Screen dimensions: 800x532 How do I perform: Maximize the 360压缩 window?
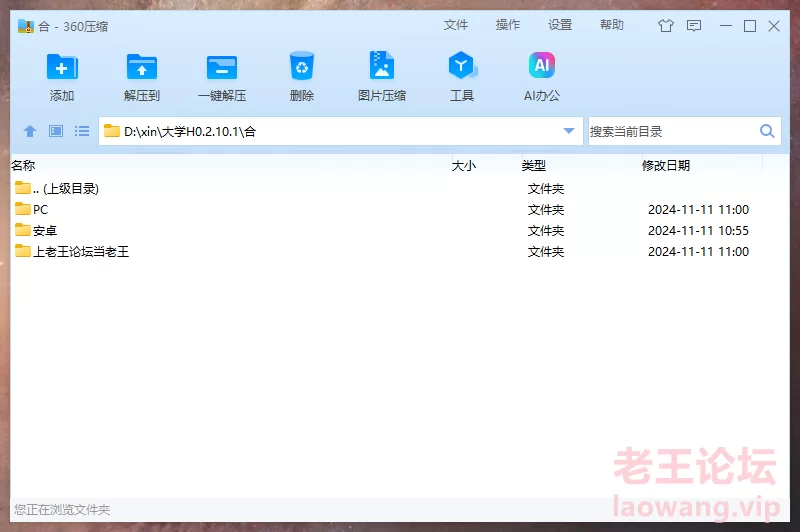click(749, 26)
